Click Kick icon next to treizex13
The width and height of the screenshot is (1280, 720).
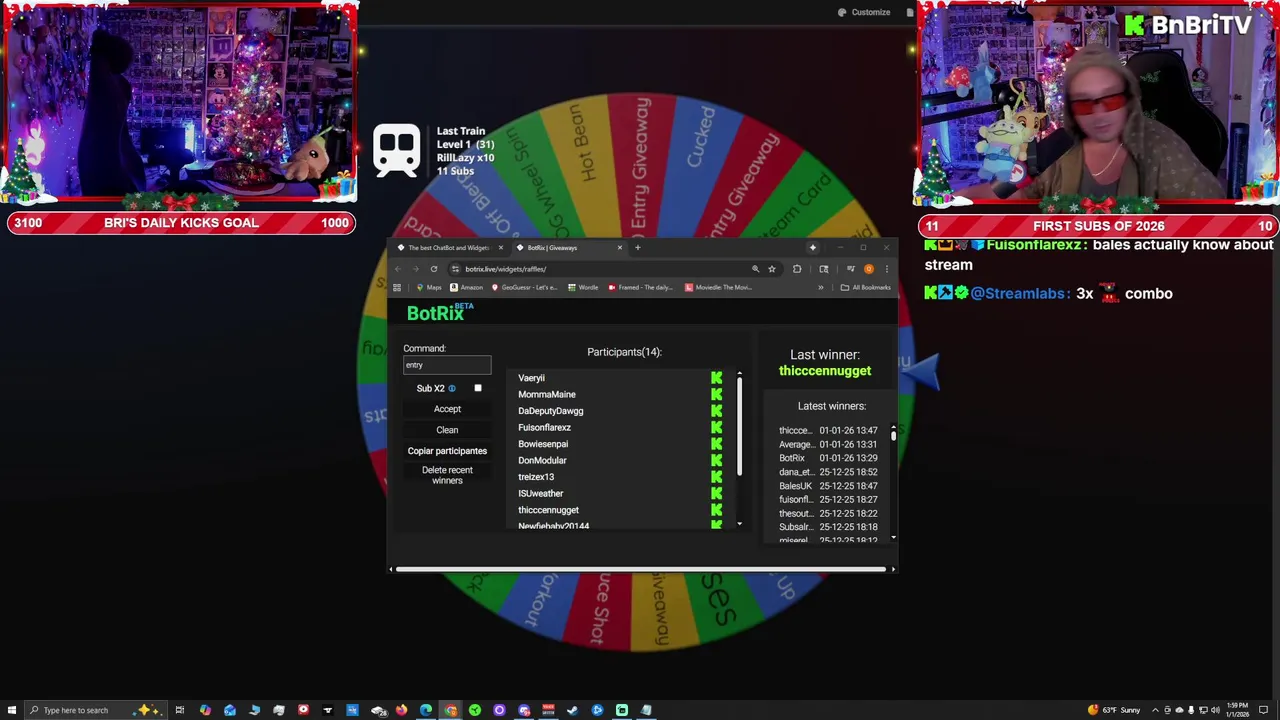coord(716,477)
